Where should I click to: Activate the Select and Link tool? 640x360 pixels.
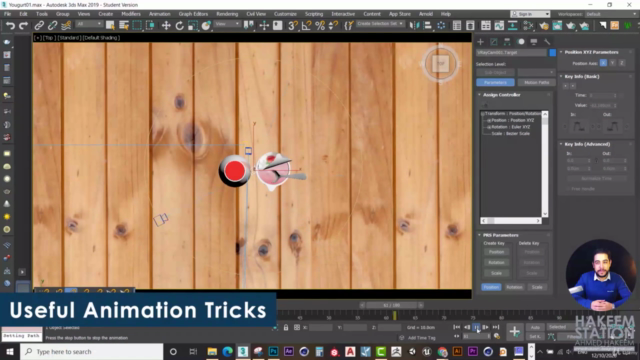point(39,26)
